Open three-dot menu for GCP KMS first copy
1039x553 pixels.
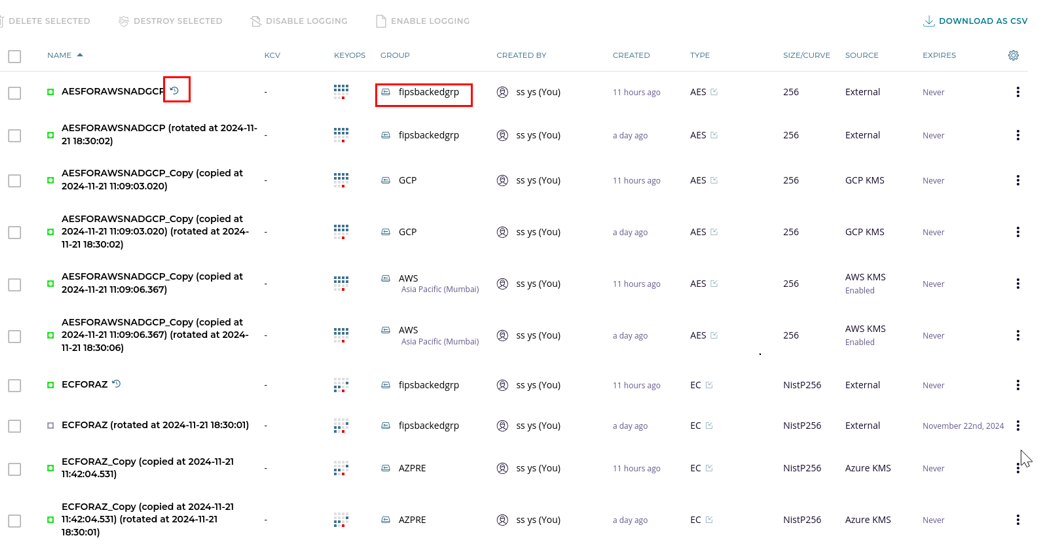[x=1018, y=181]
